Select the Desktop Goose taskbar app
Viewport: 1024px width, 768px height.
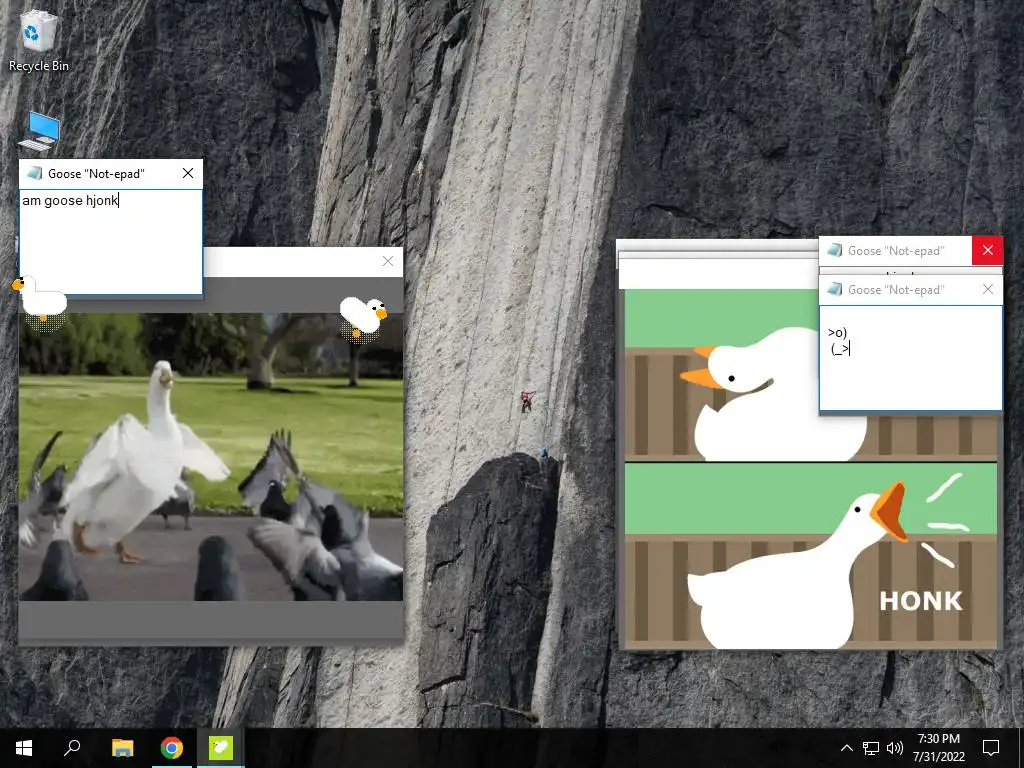(x=221, y=748)
